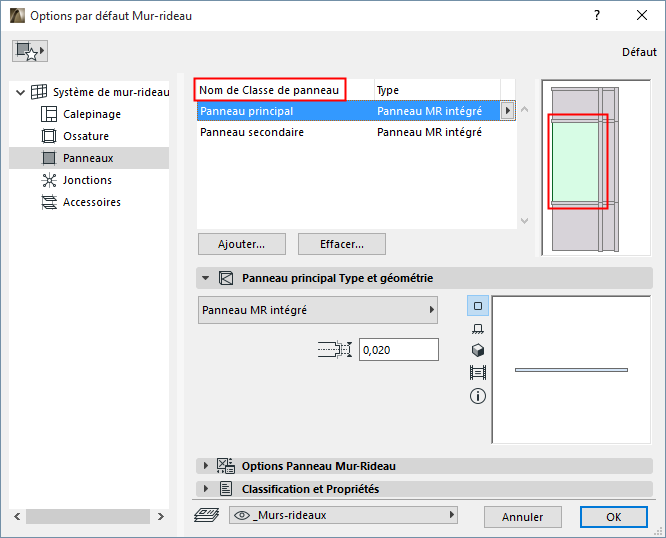Click the Options Panneau Mur-Rideau icon

(x=226, y=466)
